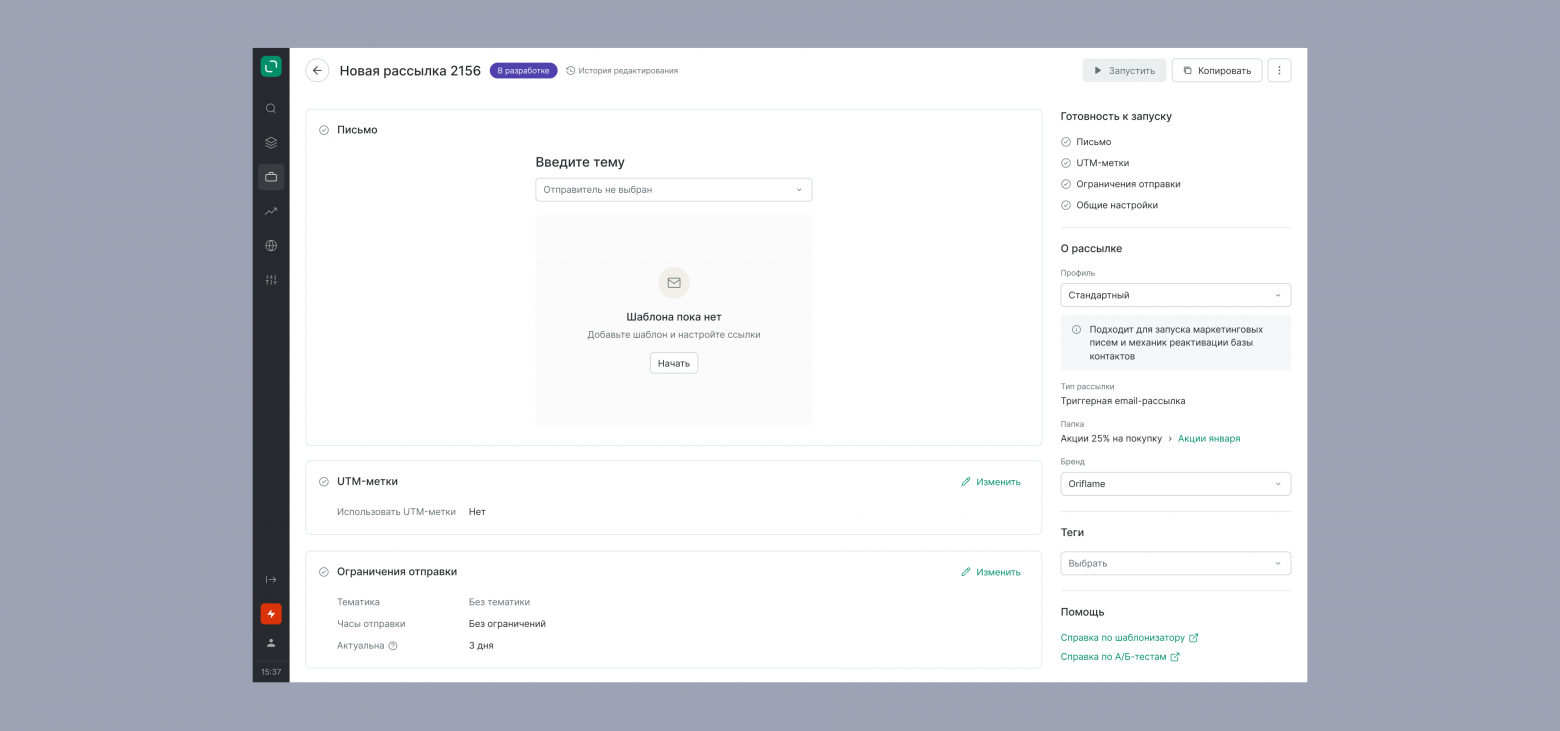This screenshot has height=731, width=1560.
Task: Click the 3 дня relevance value
Action: (x=481, y=646)
